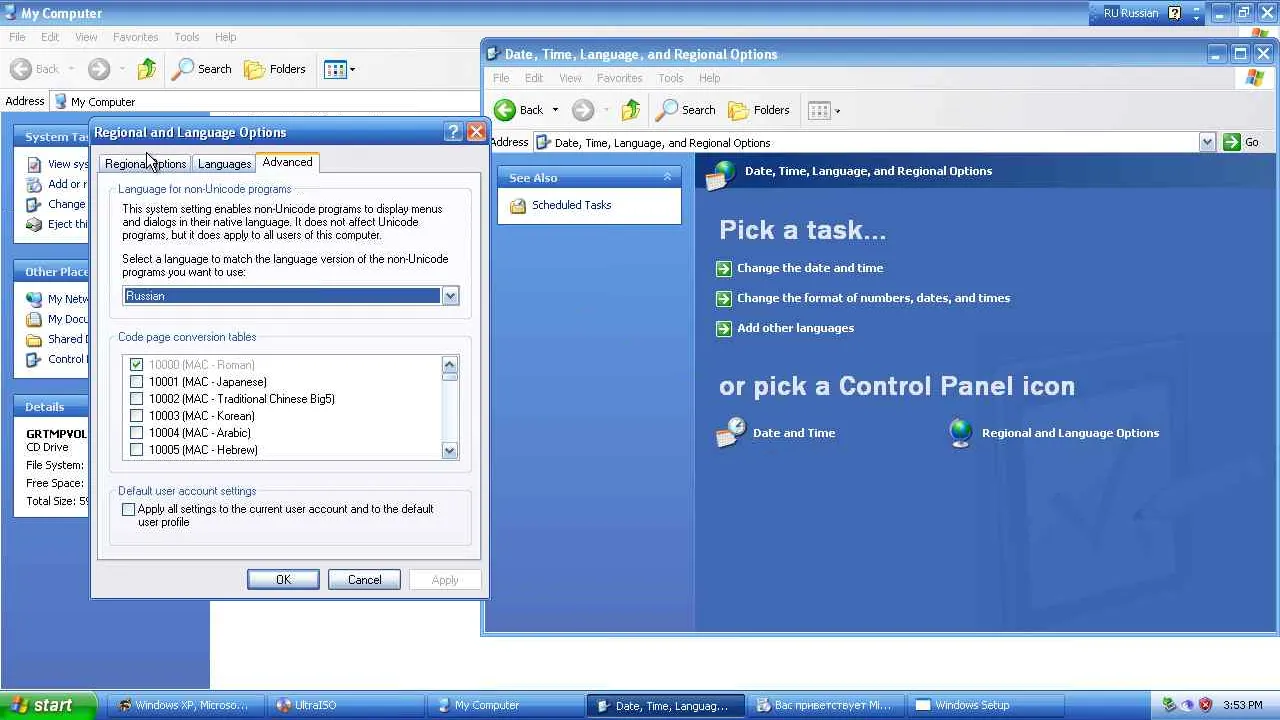This screenshot has width=1280, height=720.
Task: Click scroll up arrow of code page list
Action: [449, 365]
